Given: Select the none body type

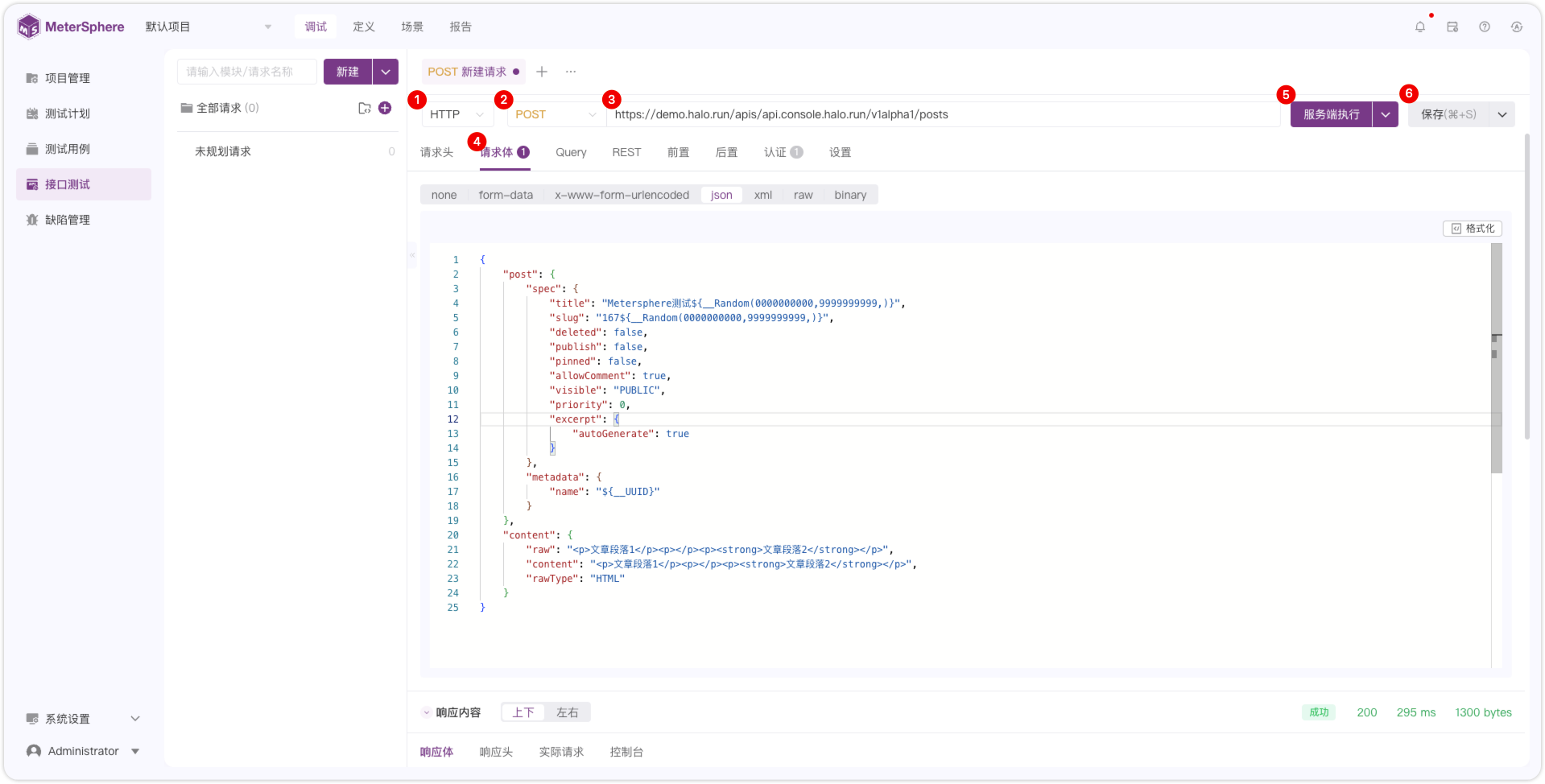Looking at the screenshot, I should pyautogui.click(x=444, y=195).
